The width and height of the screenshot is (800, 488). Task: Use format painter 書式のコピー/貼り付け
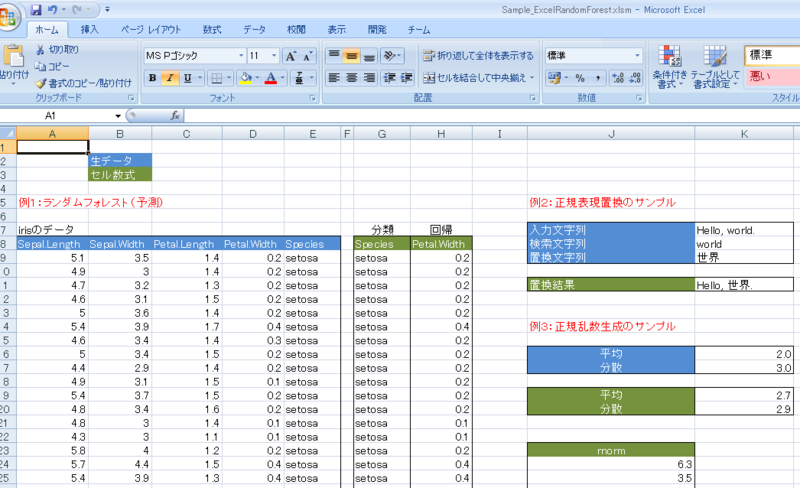[84, 83]
